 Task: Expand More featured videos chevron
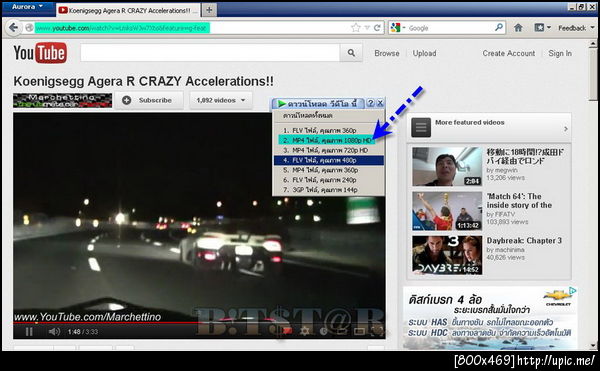coord(566,129)
